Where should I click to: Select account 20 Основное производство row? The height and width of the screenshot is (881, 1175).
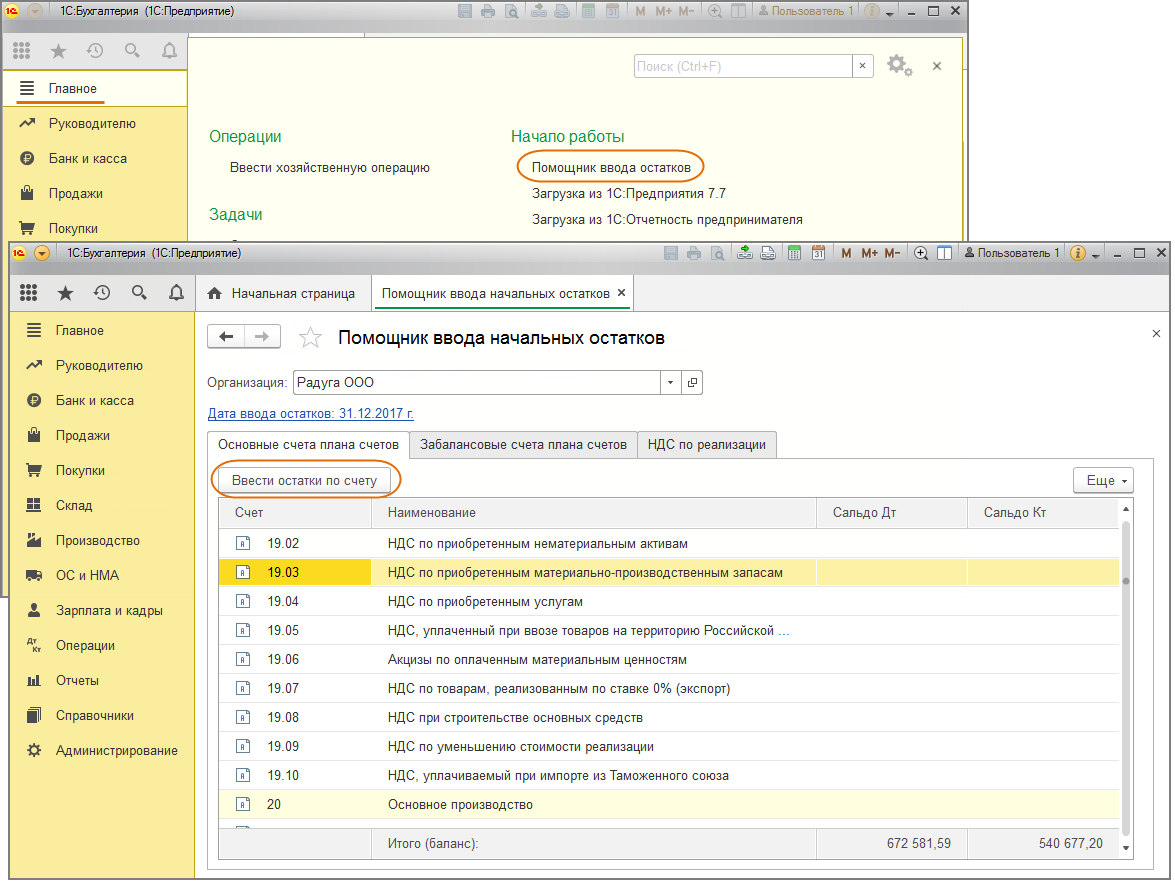668,805
